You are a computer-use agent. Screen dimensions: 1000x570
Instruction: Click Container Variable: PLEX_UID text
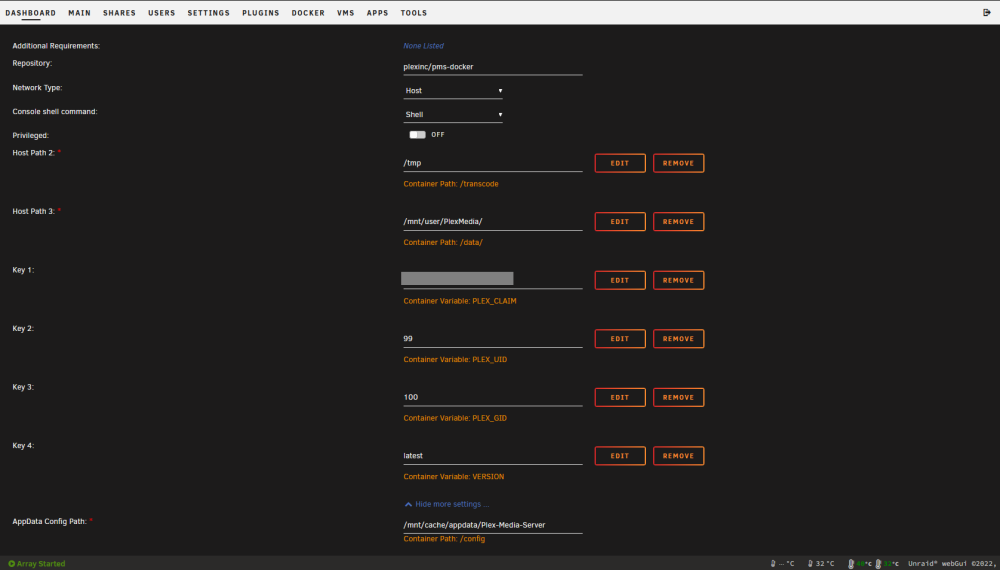pos(455,360)
